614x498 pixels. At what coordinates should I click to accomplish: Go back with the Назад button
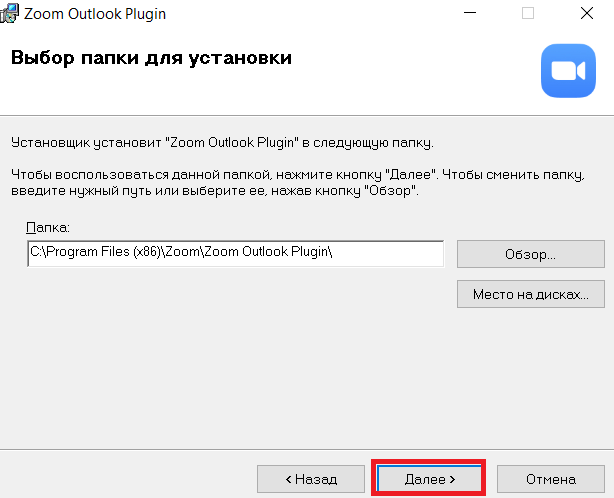coord(311,478)
